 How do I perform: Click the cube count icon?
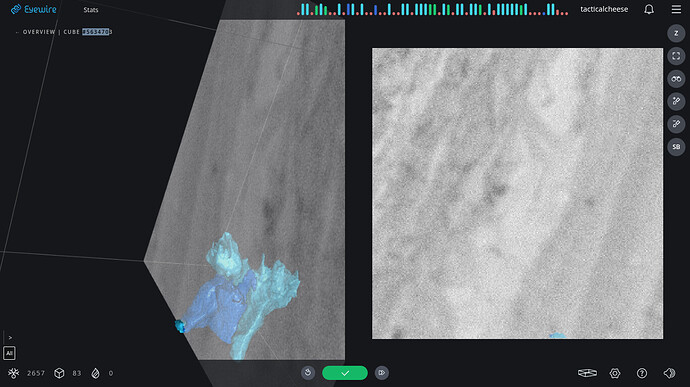(x=59, y=373)
